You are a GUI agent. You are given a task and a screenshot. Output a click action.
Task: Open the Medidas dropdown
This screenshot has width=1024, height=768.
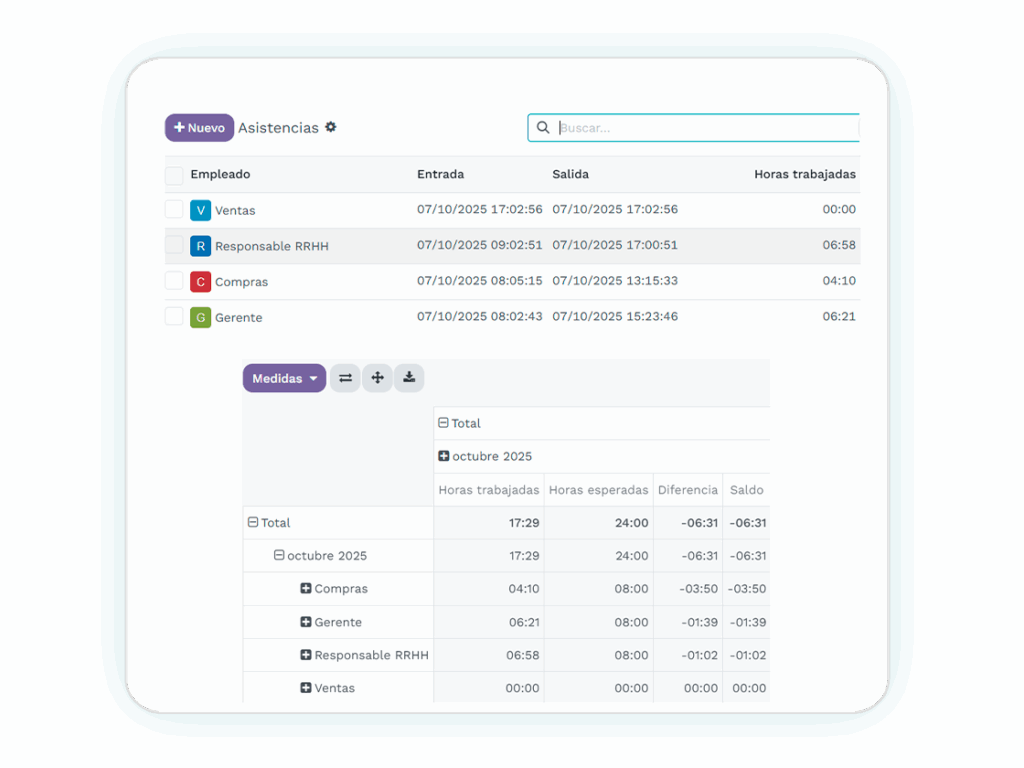click(x=284, y=379)
